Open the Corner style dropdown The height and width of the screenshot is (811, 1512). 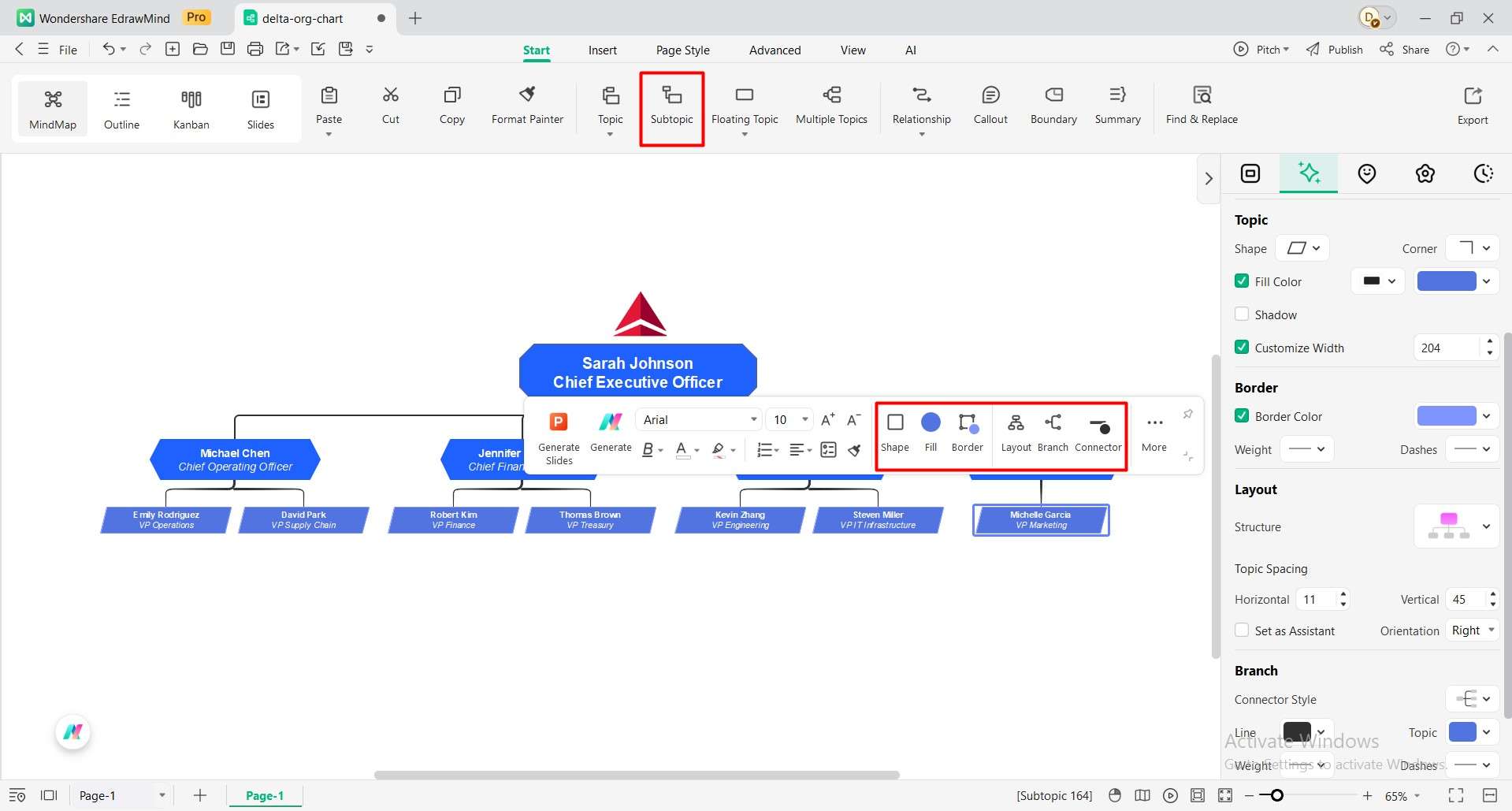(x=1473, y=248)
